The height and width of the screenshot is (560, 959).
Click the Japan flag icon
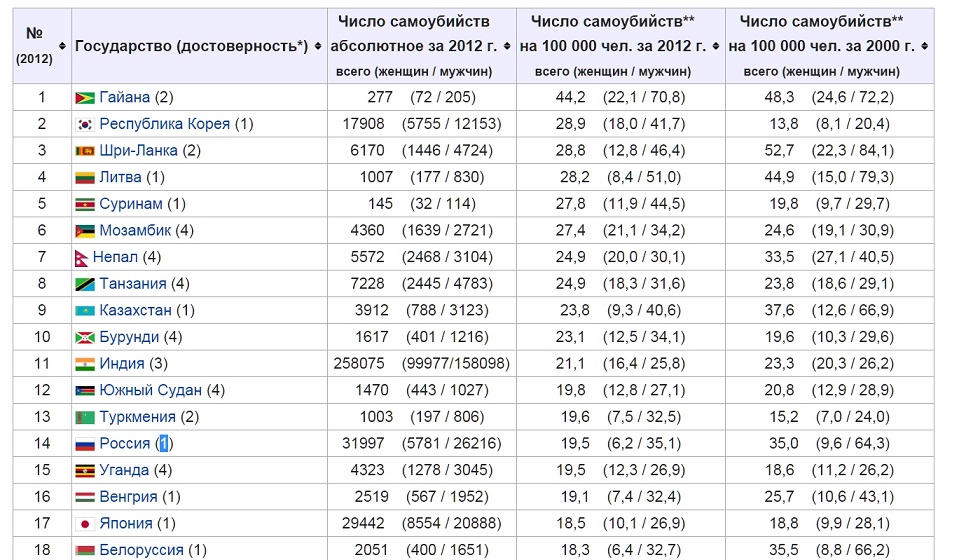click(85, 524)
